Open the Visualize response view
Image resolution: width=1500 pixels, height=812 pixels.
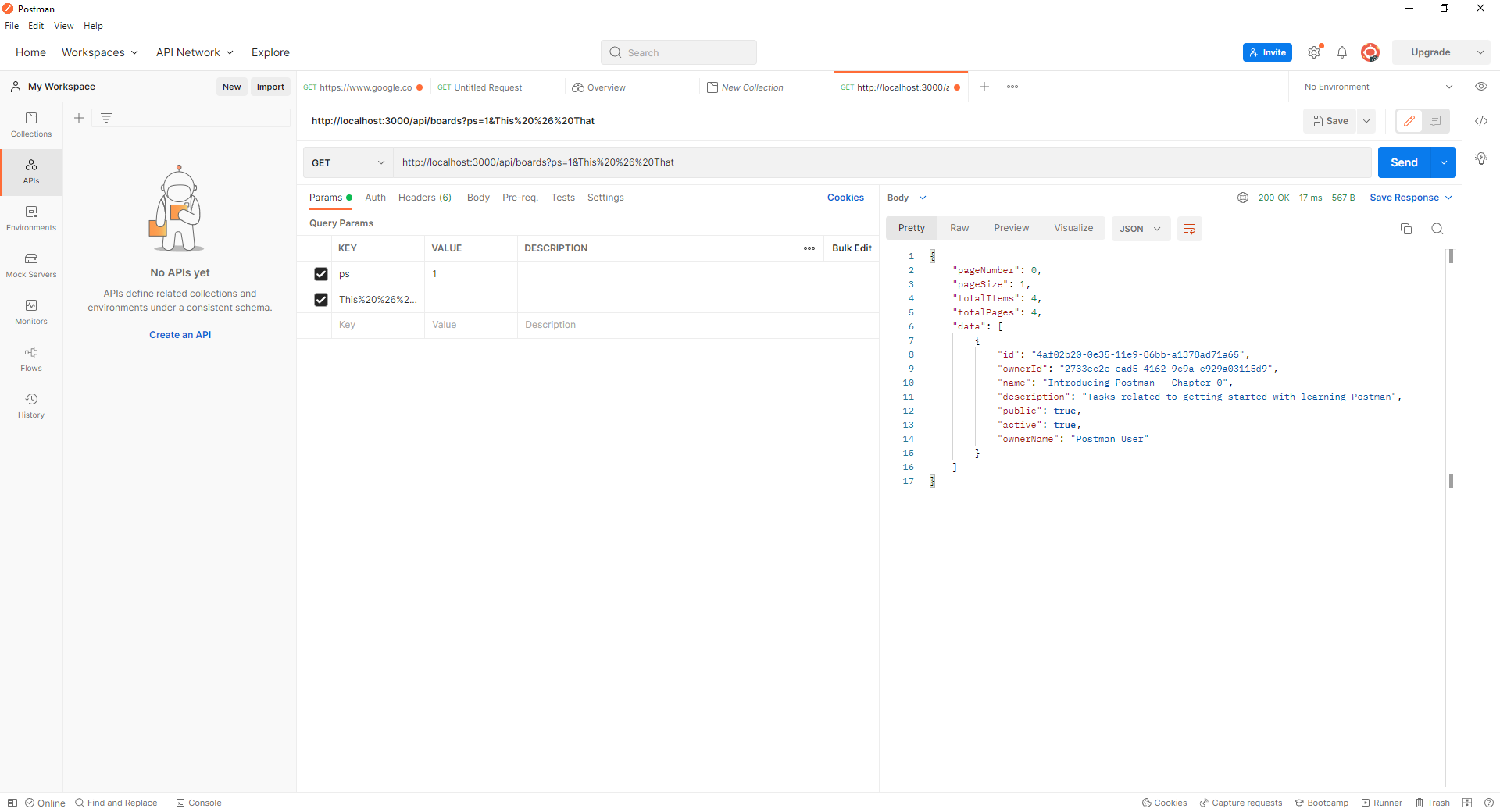(1073, 228)
